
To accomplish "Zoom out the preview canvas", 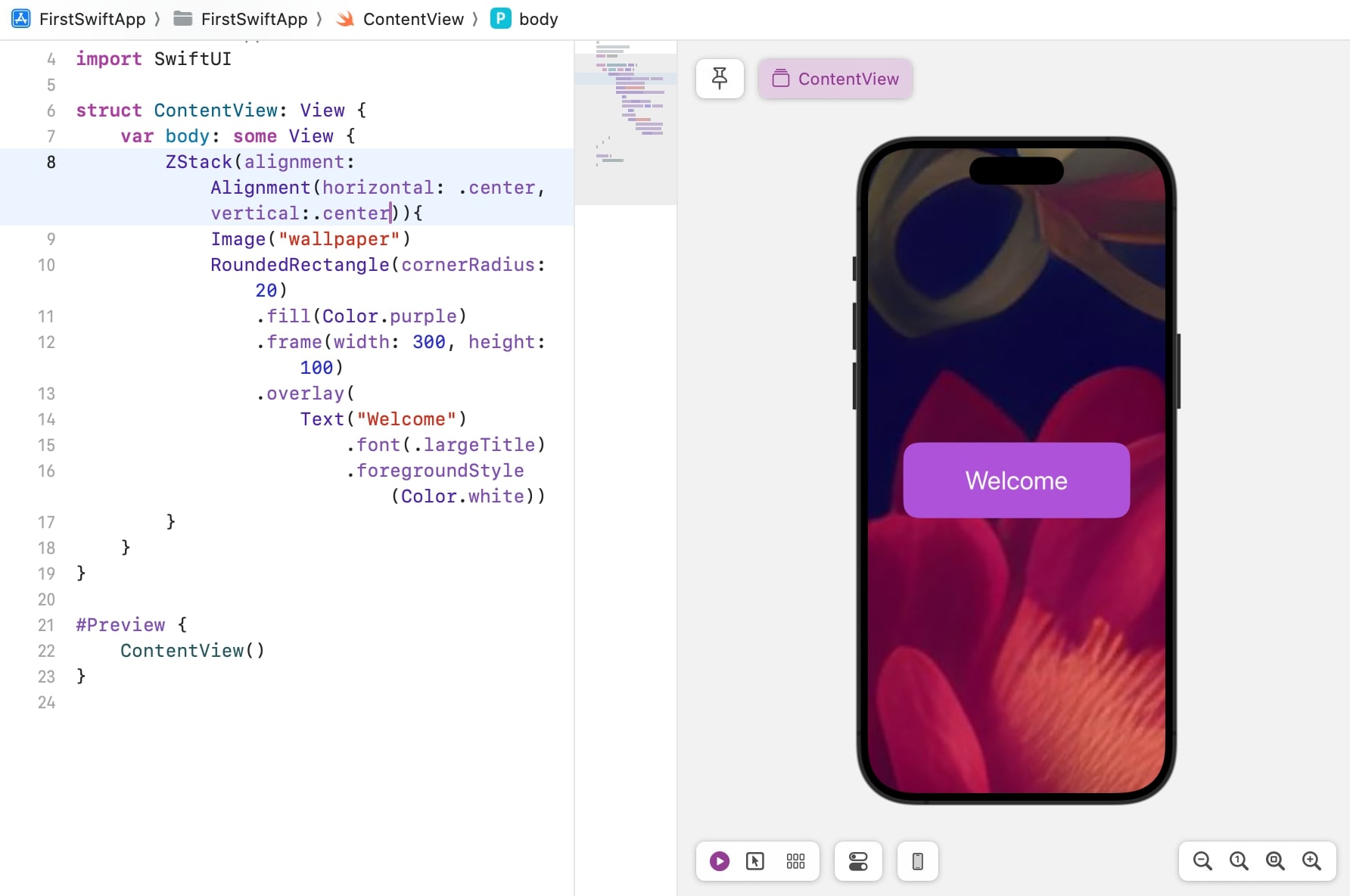I will [1202, 861].
